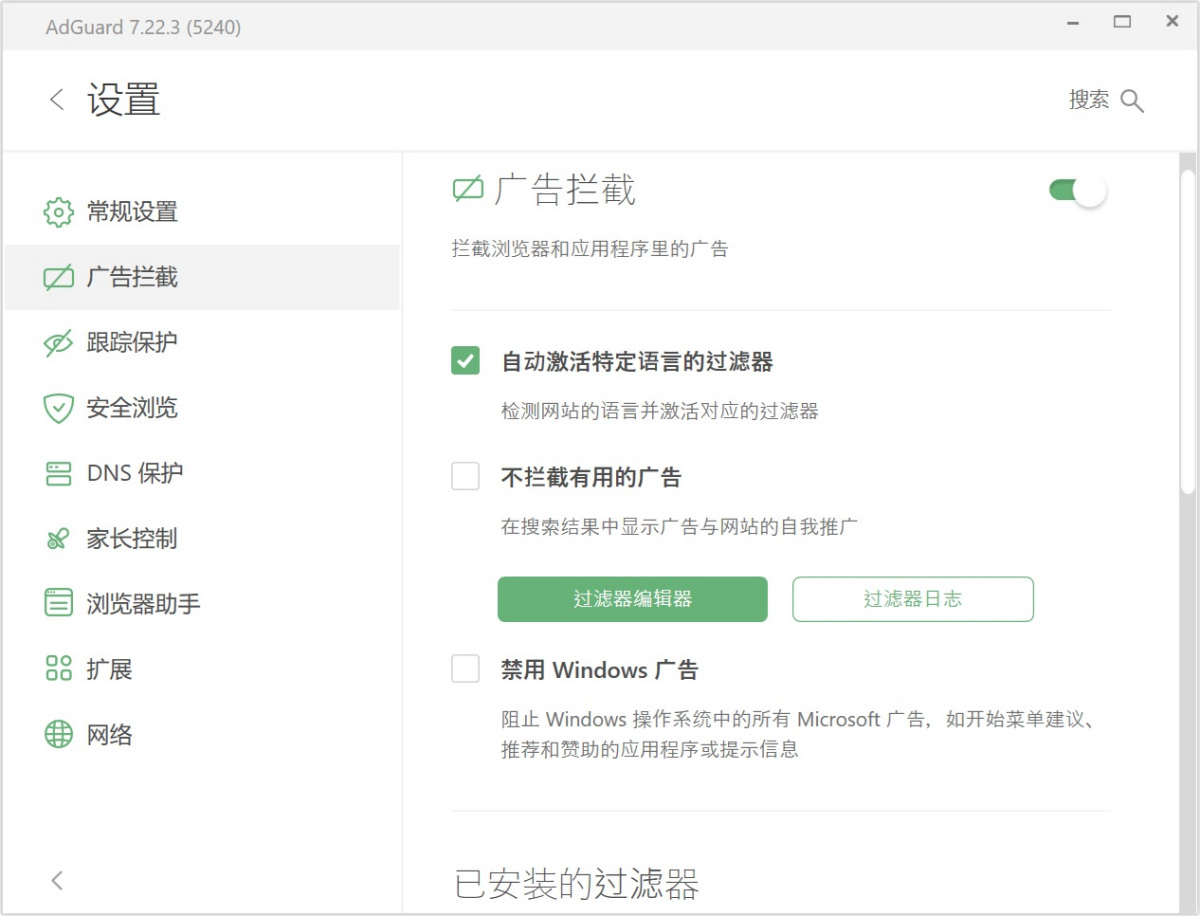The height and width of the screenshot is (916, 1200).
Task: Click the eye icon for 跟踪保护
Action: 59,343
